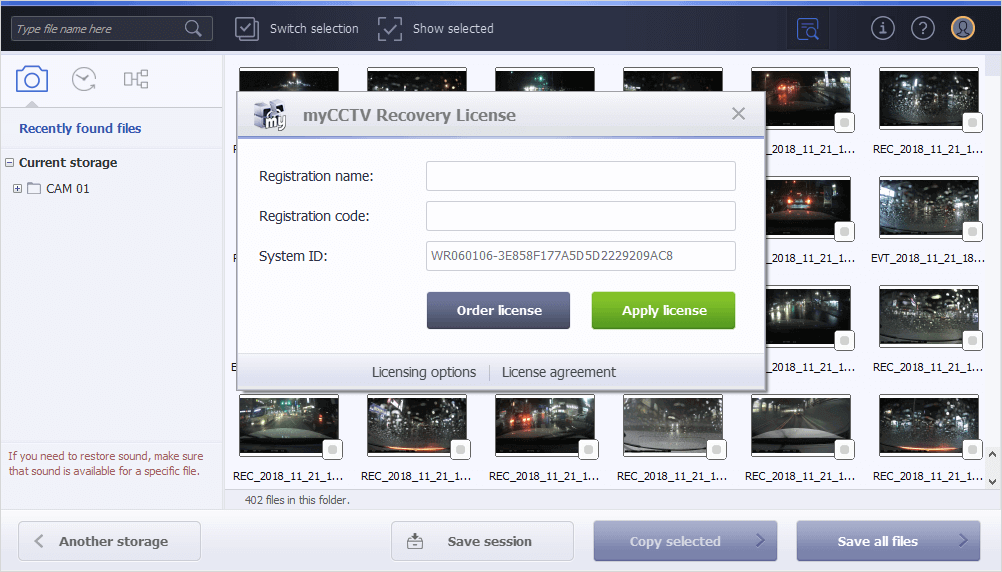Toggle checkbox on EVT_2018_11_21_18 thumbnail
Viewport: 1002px width, 572px height.
(x=973, y=231)
